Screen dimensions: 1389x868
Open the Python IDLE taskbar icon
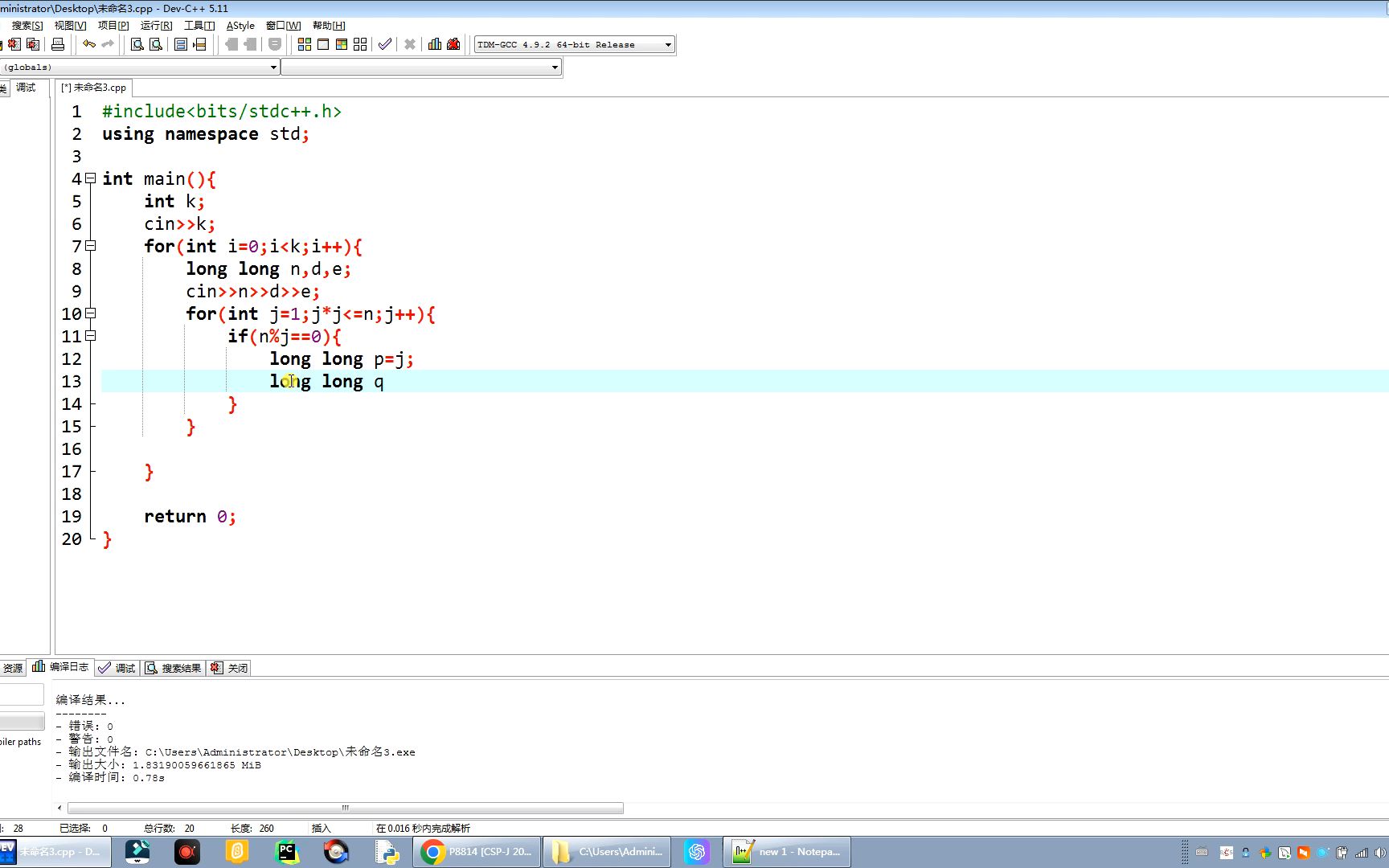click(387, 852)
